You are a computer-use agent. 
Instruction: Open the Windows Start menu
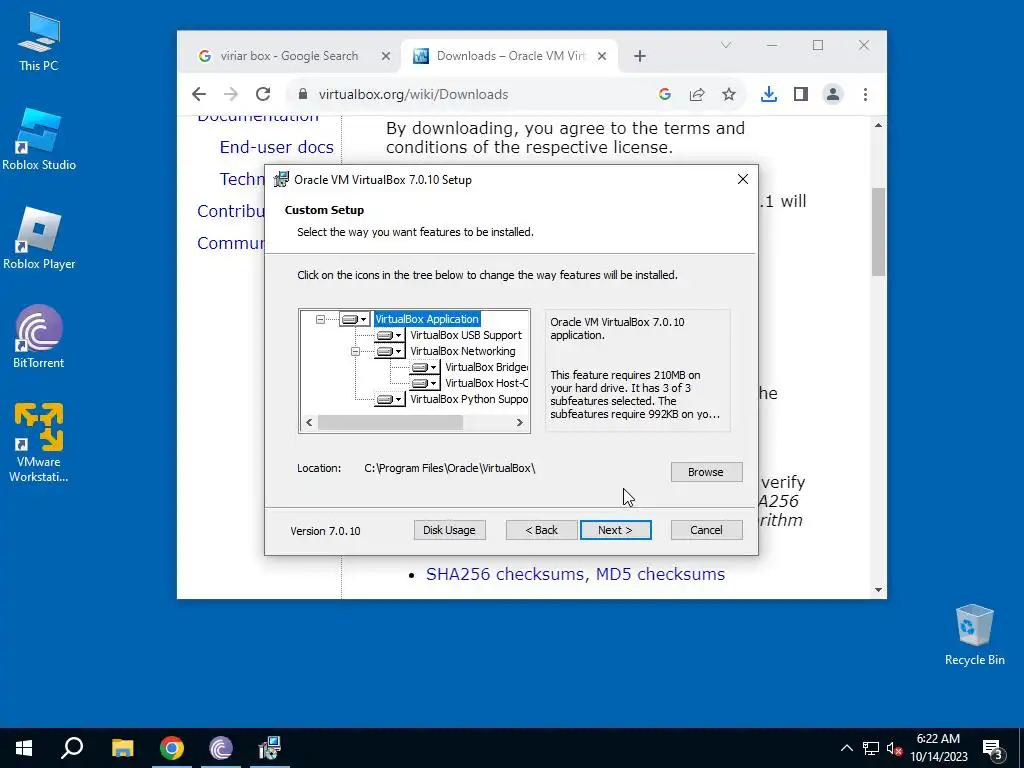[24, 748]
